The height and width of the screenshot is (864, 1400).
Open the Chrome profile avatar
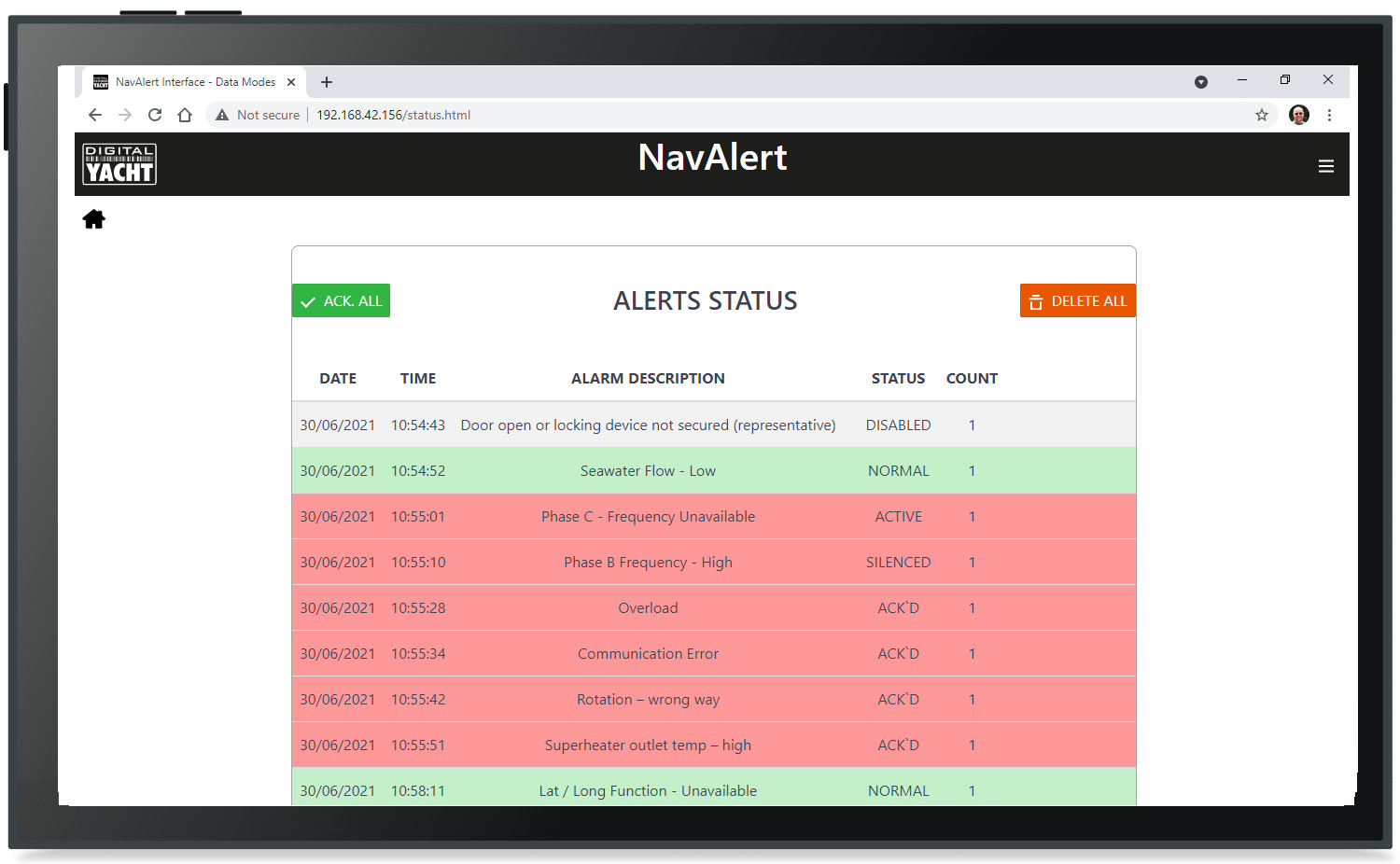[x=1298, y=115]
